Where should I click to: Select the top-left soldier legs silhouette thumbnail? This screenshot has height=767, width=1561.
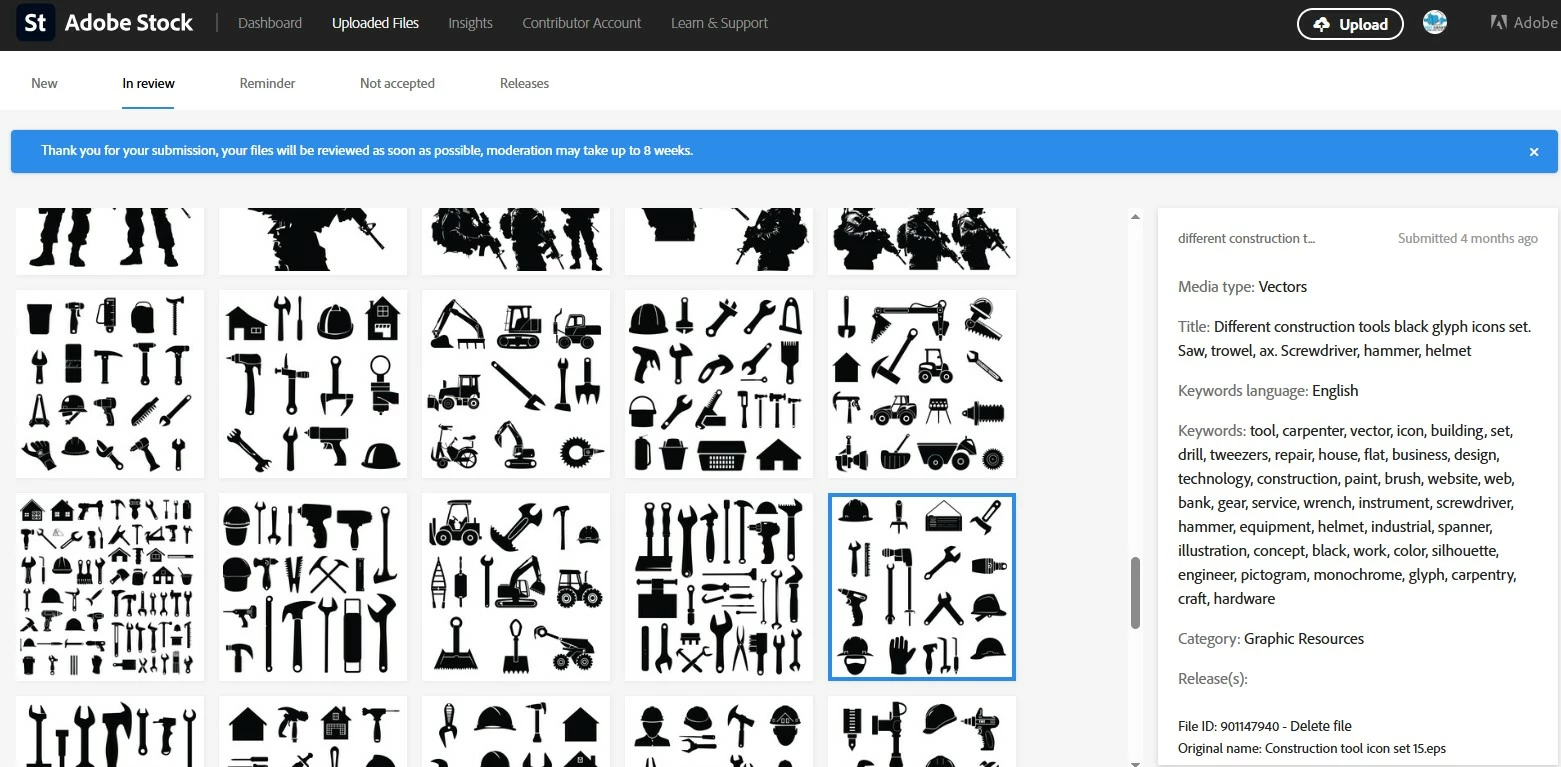(x=110, y=241)
